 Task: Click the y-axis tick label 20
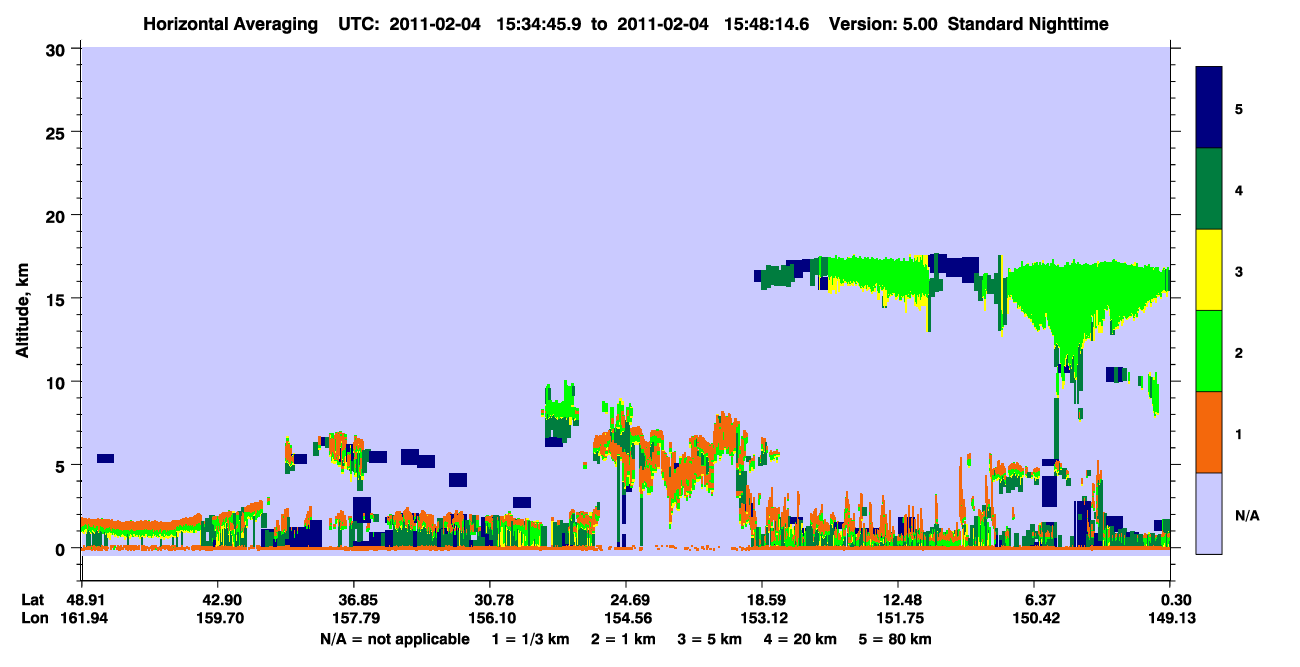[x=58, y=215]
